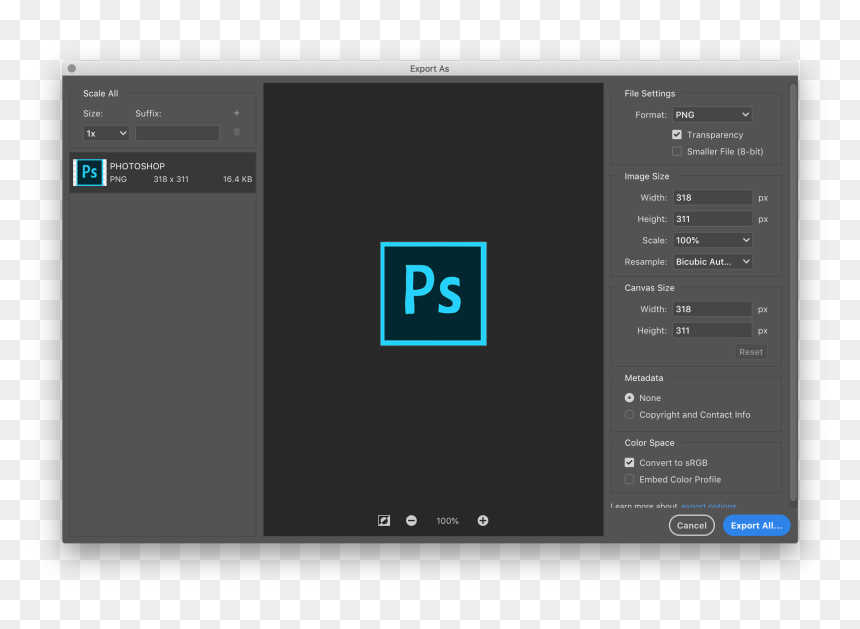Toggle the Transparency checkbox

(x=677, y=134)
